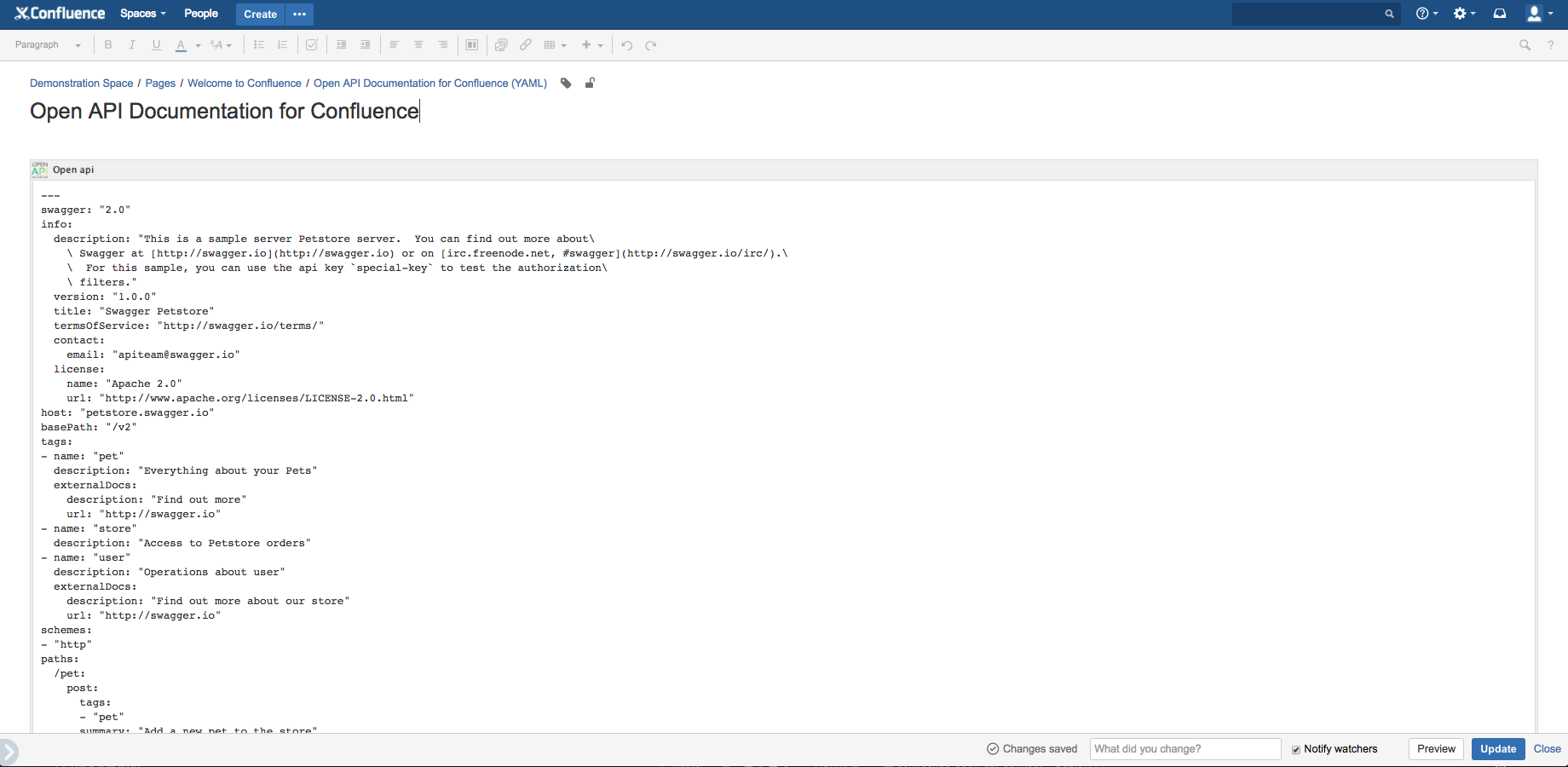
Task: Click the 'host: "petstore.swagger.io"' line
Action: pos(128,412)
